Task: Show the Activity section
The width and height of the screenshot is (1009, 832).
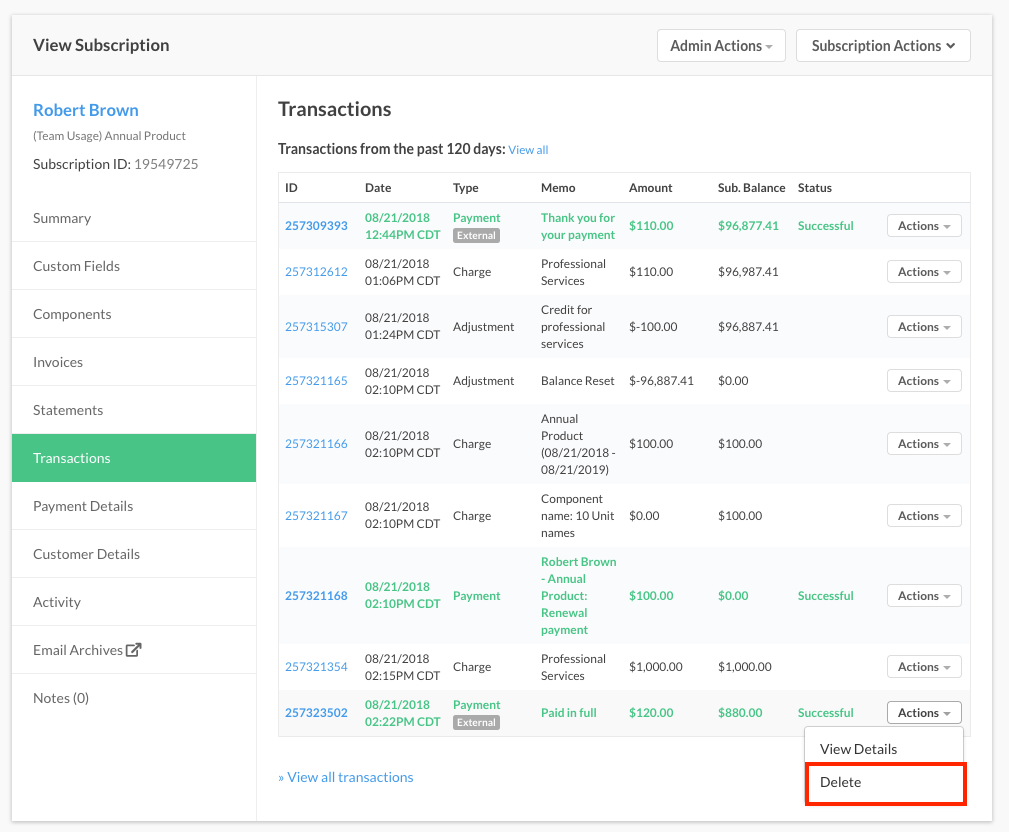Action: (134, 602)
